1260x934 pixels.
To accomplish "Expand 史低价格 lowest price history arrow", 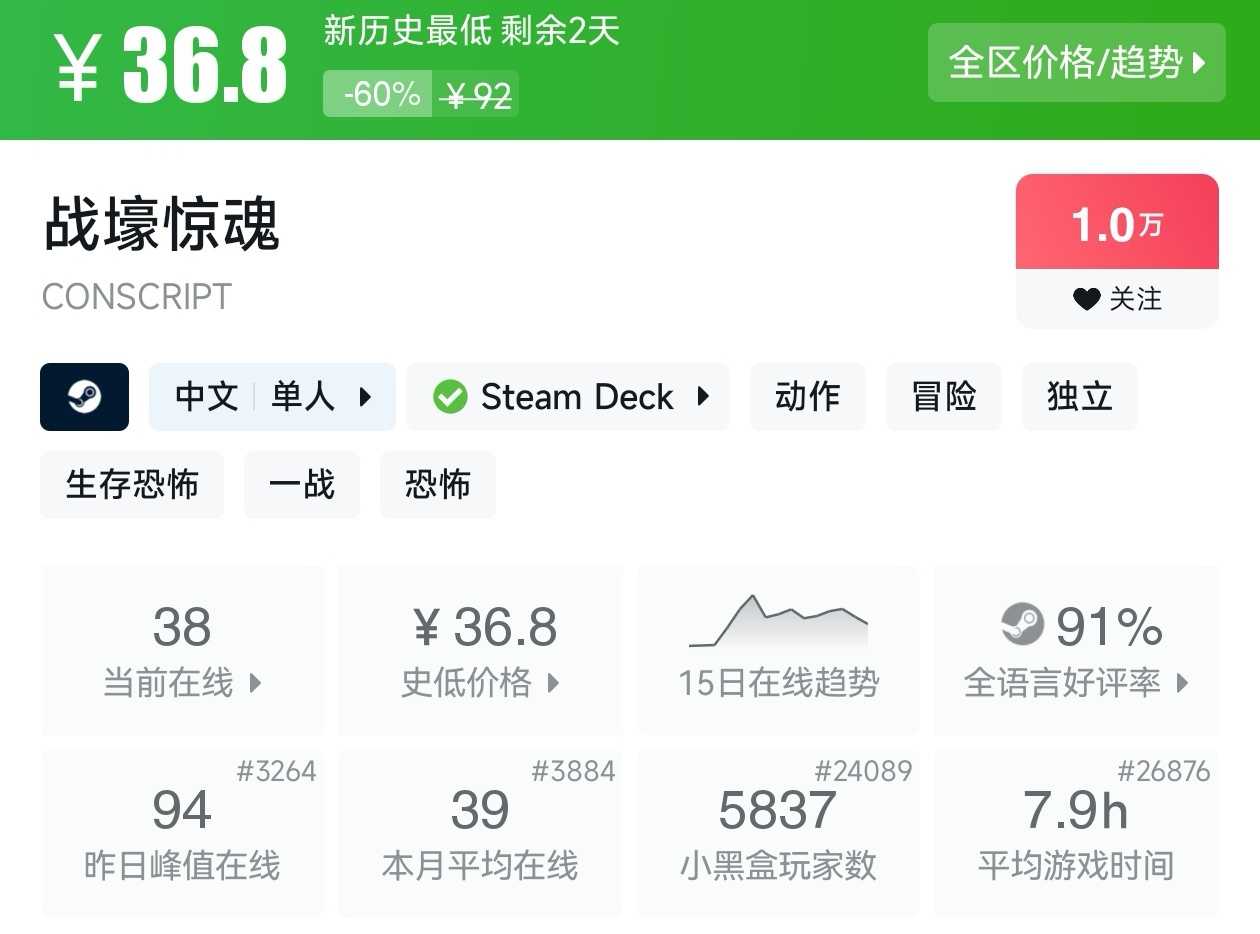I will 553,684.
